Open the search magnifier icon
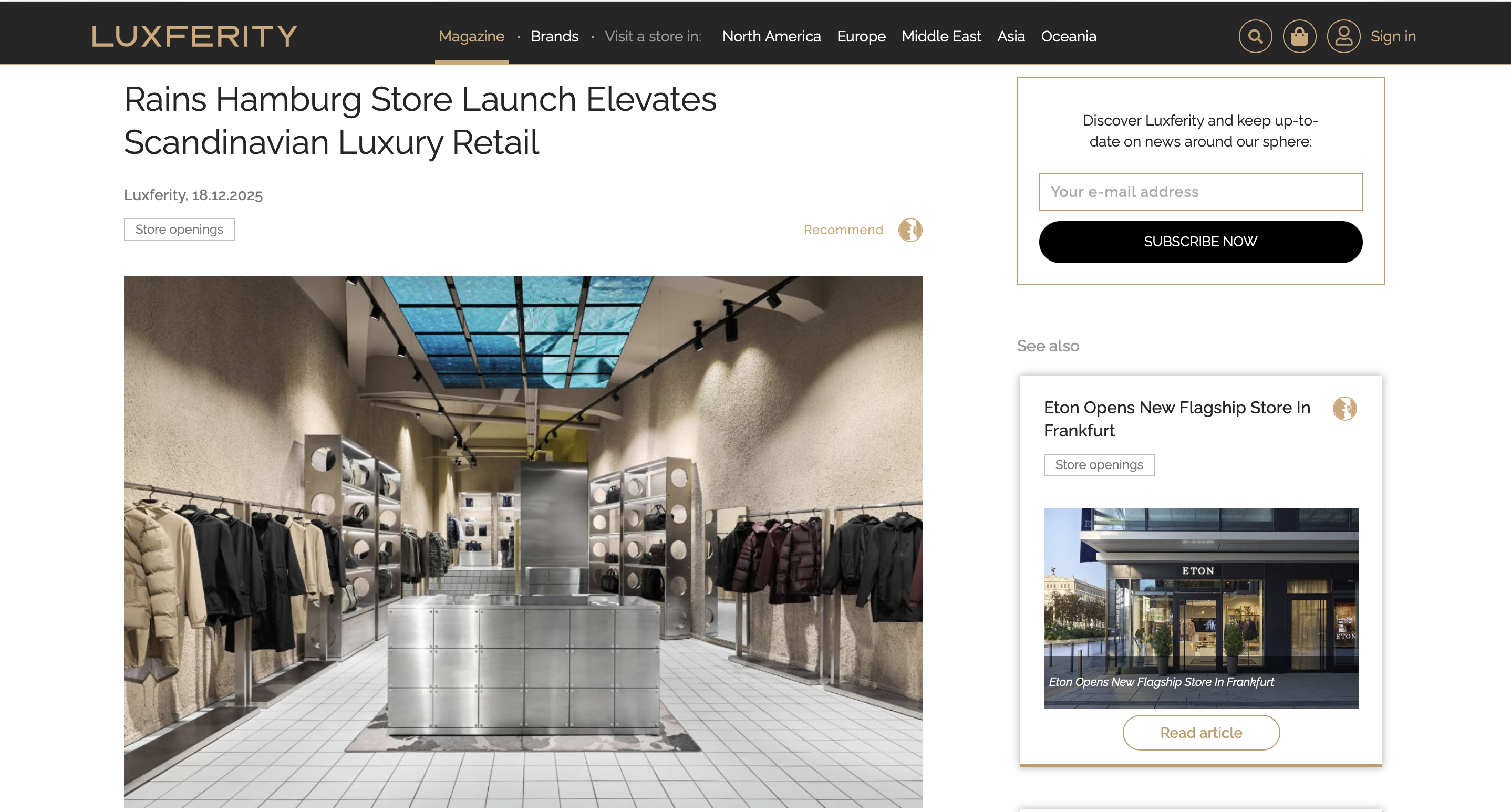The image size is (1511, 812). click(1255, 36)
